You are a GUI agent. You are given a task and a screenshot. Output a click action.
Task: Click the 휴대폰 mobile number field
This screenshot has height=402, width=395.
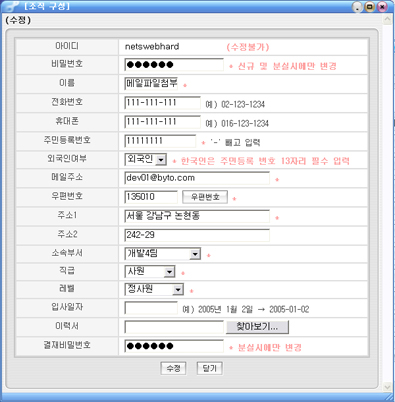pos(163,122)
